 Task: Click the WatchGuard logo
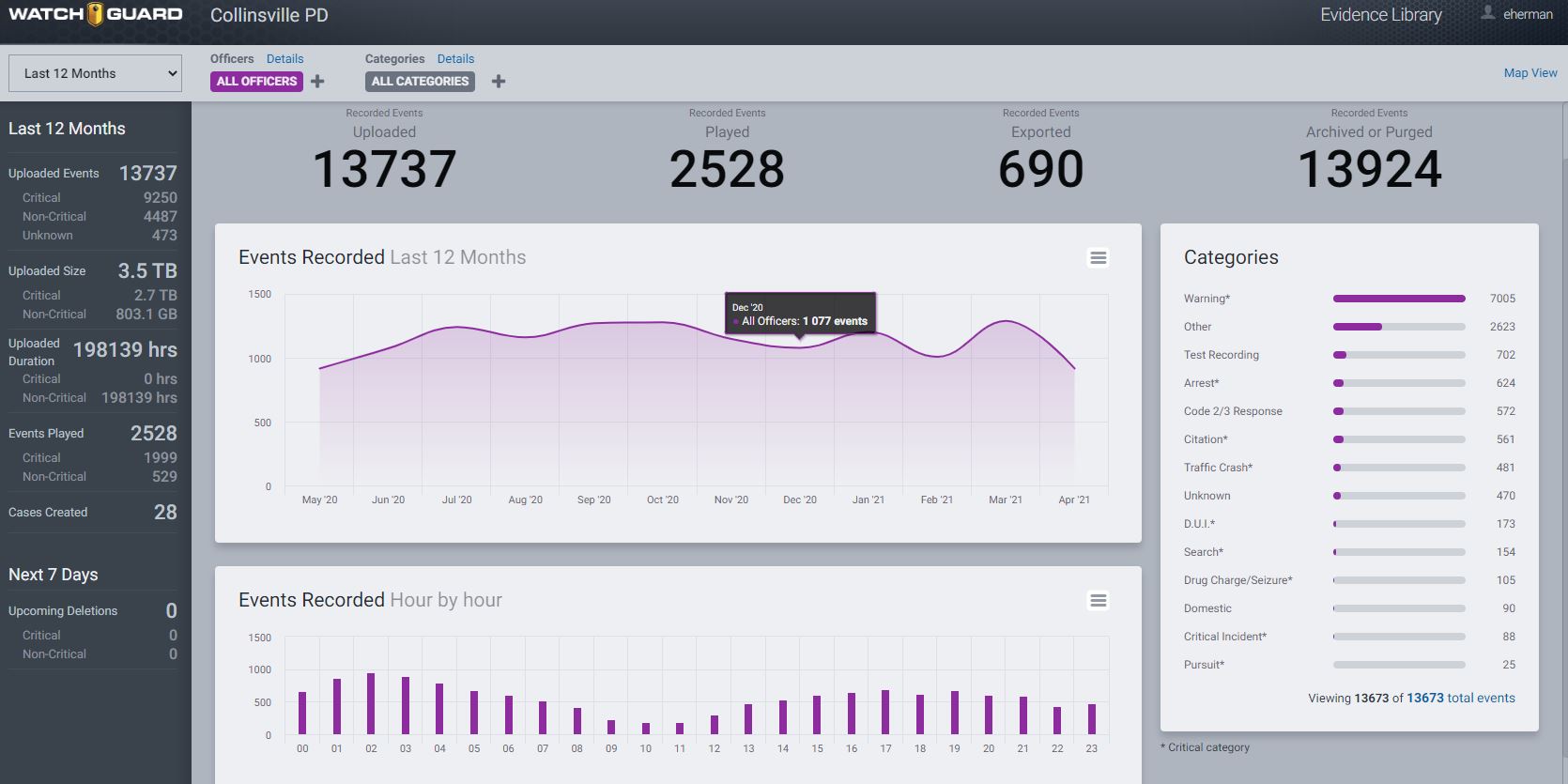click(95, 14)
